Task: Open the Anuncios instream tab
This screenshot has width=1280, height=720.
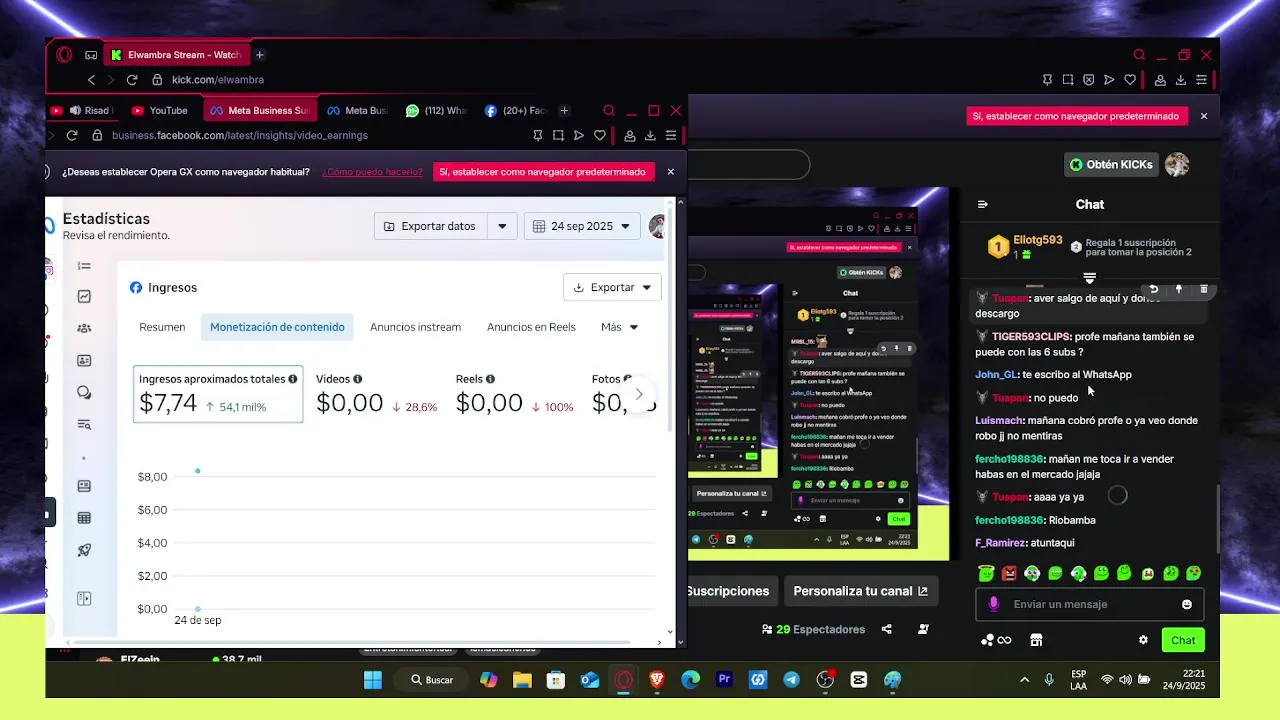Action: point(415,327)
